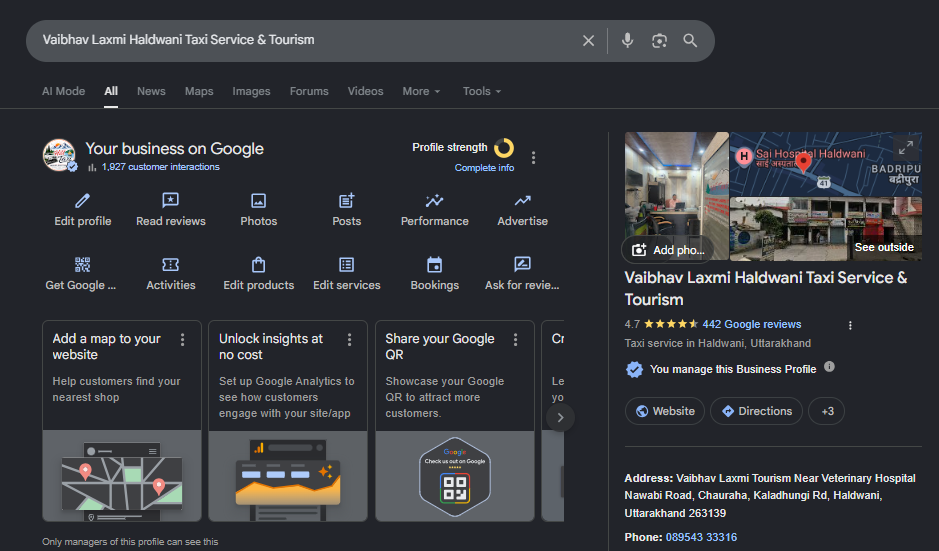939x551 pixels.
Task: Open options on Share your Google QR card
Action: pyautogui.click(x=516, y=340)
